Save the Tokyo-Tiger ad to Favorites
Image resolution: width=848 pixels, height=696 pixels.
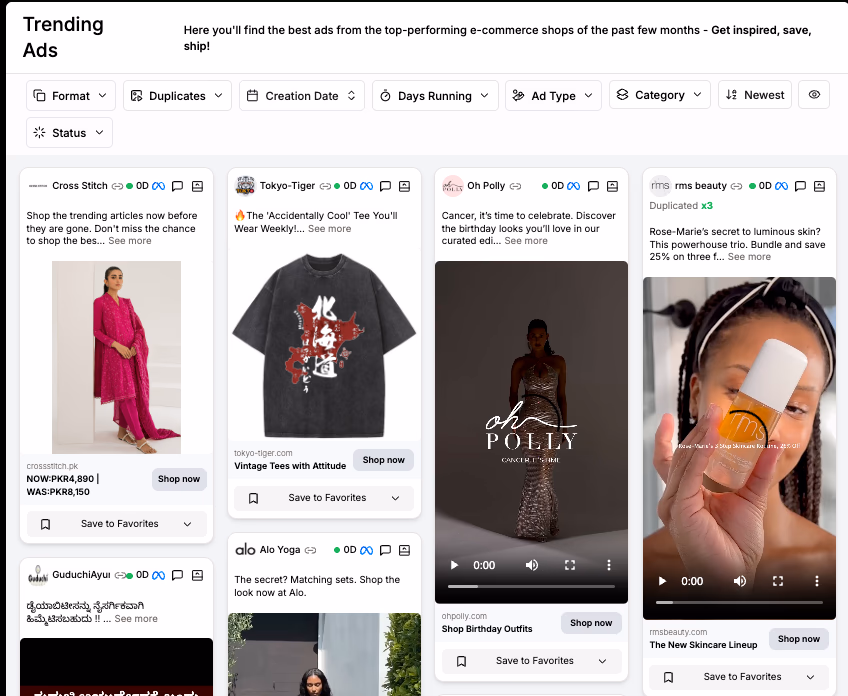tap(324, 498)
